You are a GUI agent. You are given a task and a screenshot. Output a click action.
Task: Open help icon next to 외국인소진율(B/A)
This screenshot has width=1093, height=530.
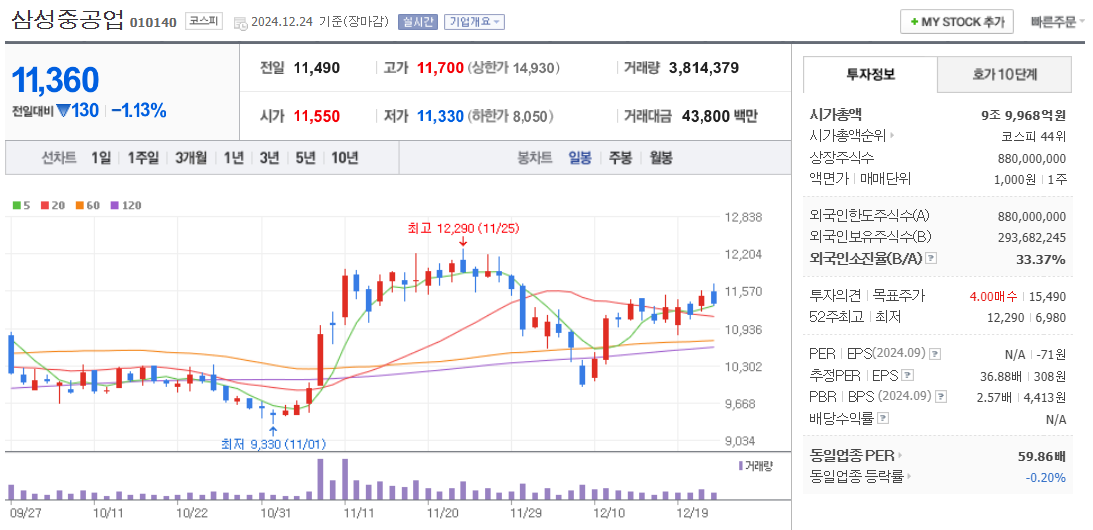[931, 259]
